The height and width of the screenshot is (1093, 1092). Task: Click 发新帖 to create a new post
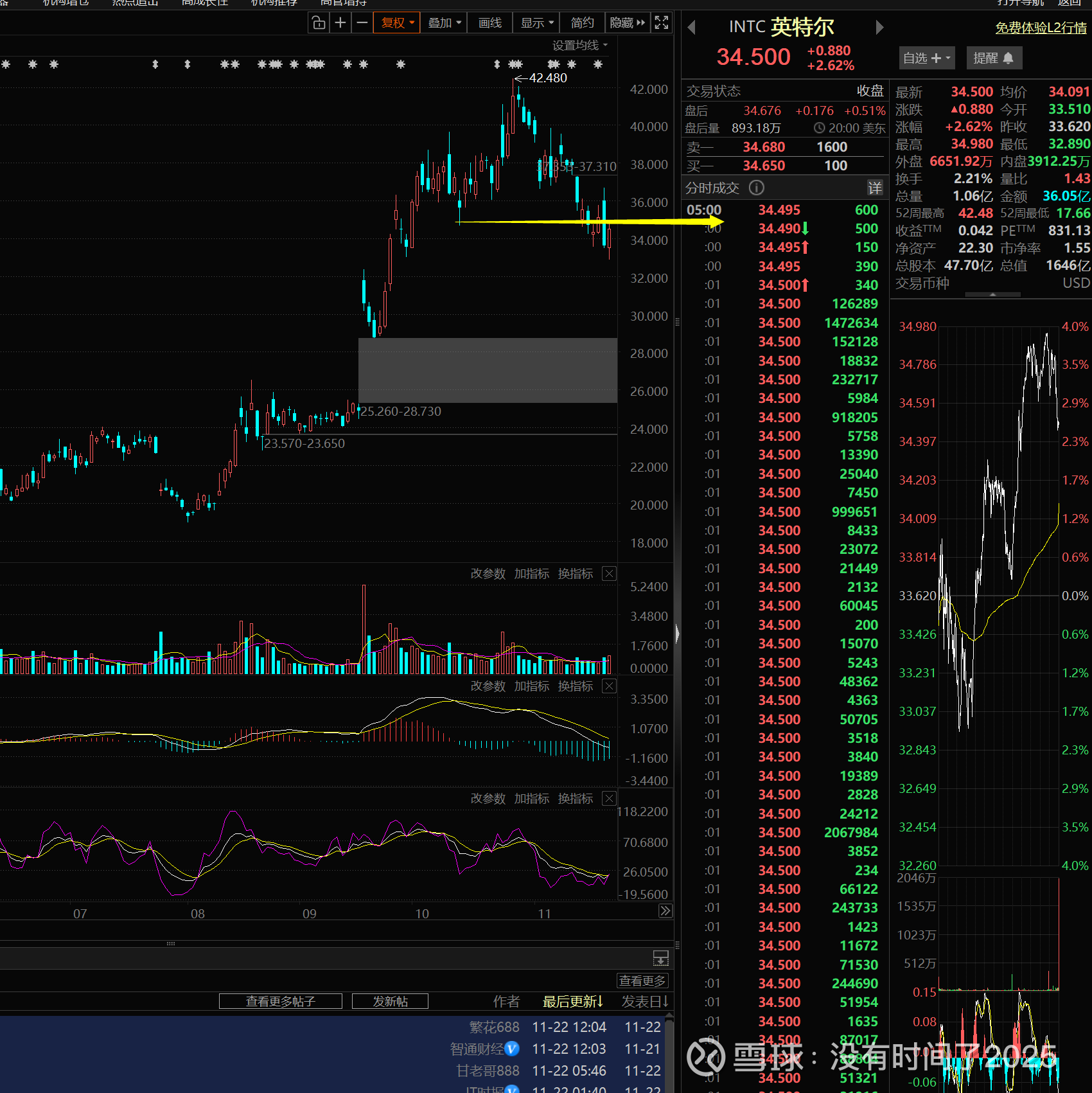coord(391,1001)
